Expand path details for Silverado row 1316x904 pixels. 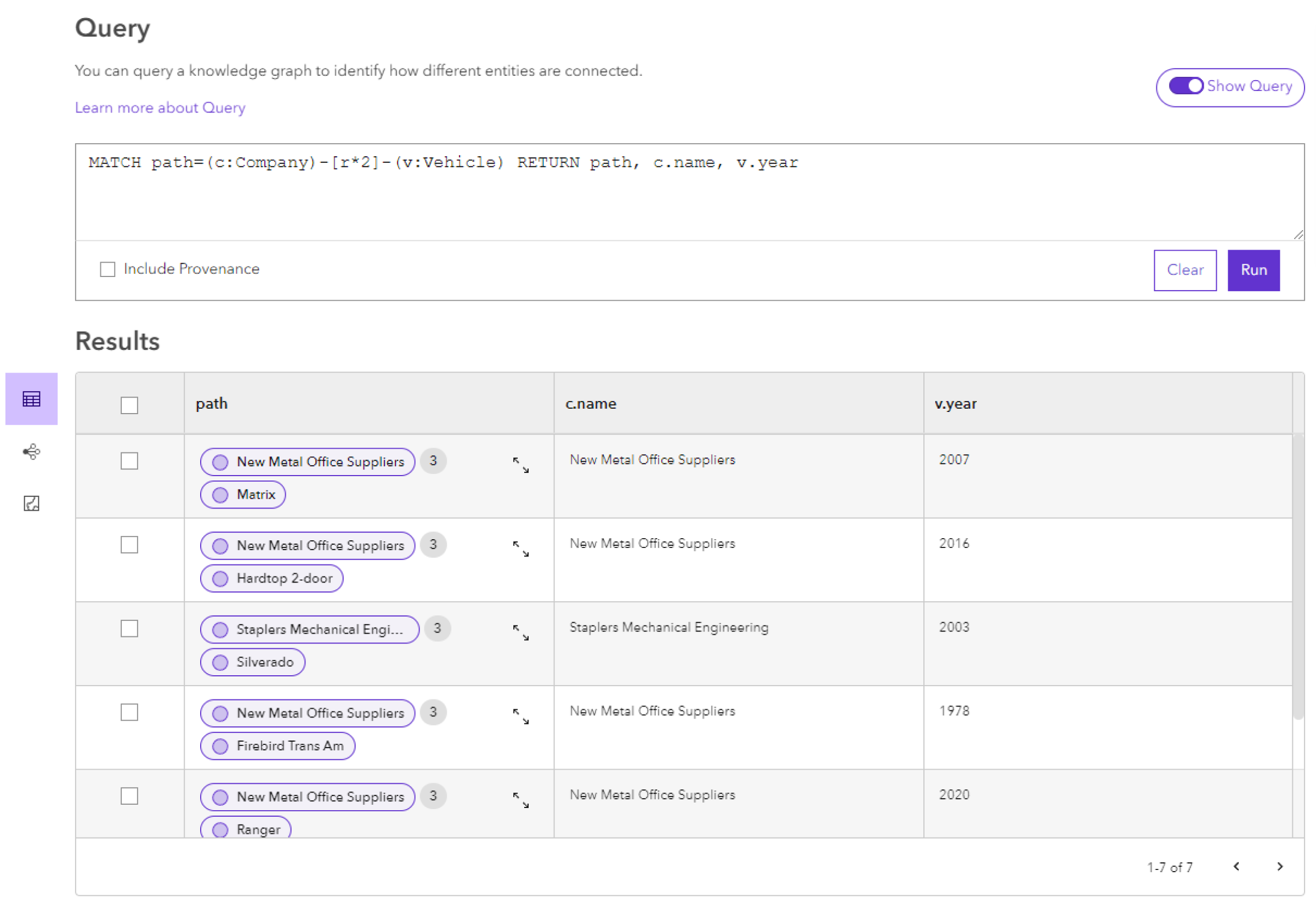click(x=519, y=631)
